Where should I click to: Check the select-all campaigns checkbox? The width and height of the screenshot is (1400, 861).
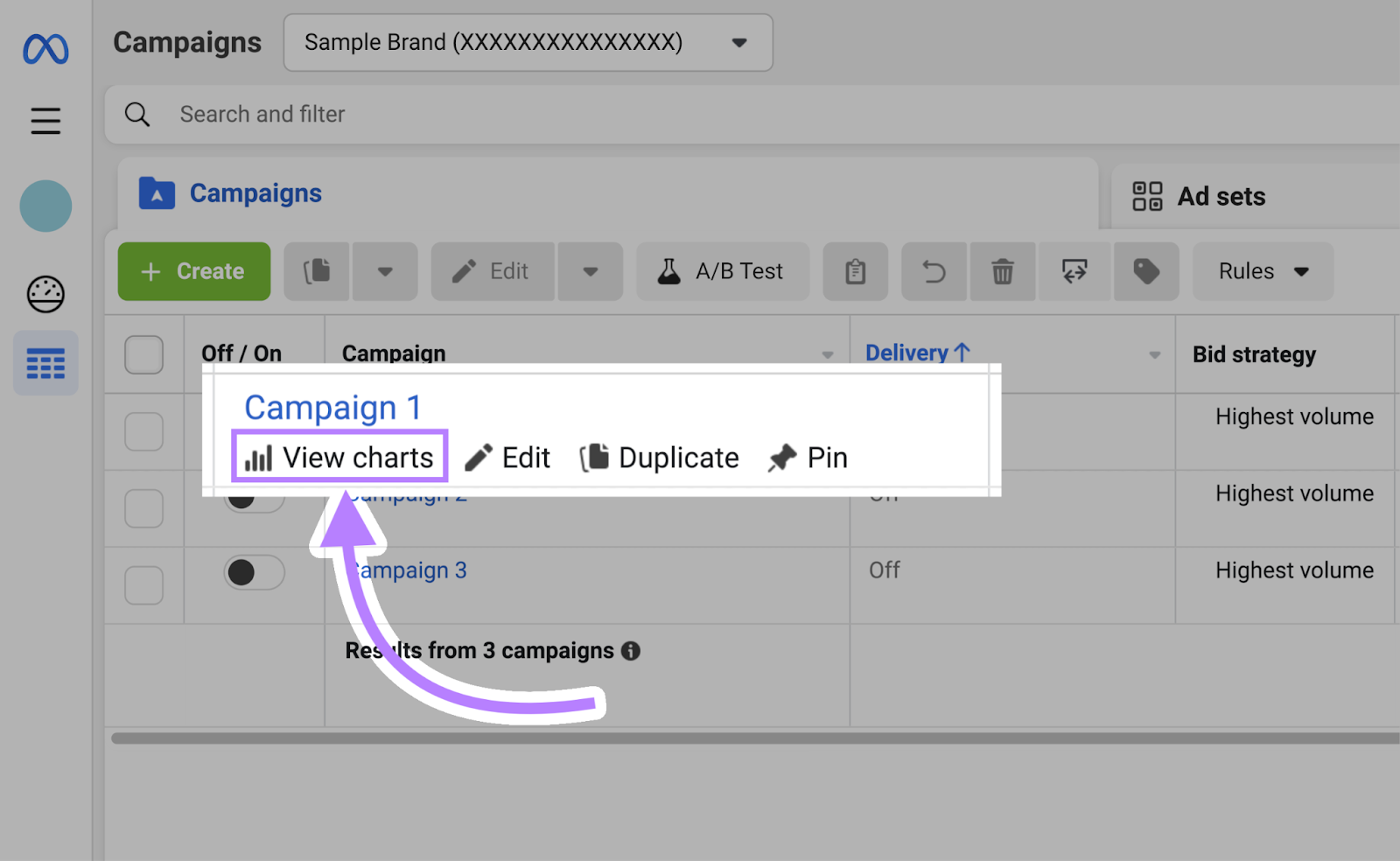click(x=143, y=353)
